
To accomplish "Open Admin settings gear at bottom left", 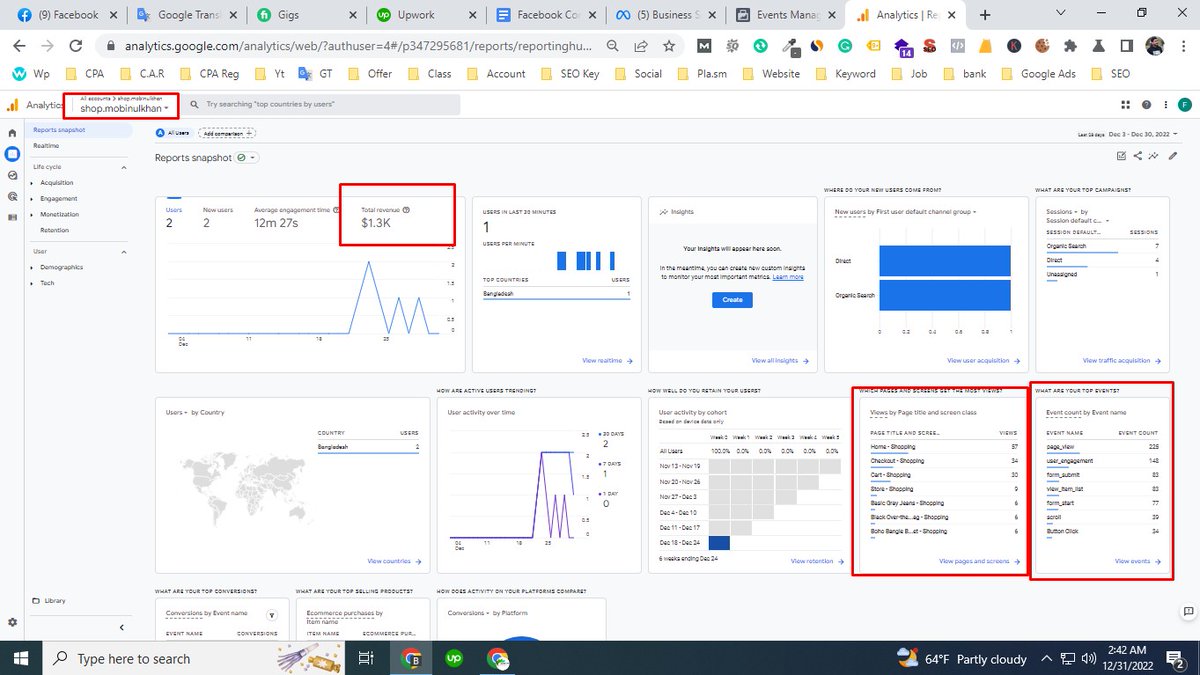I will click(12, 622).
